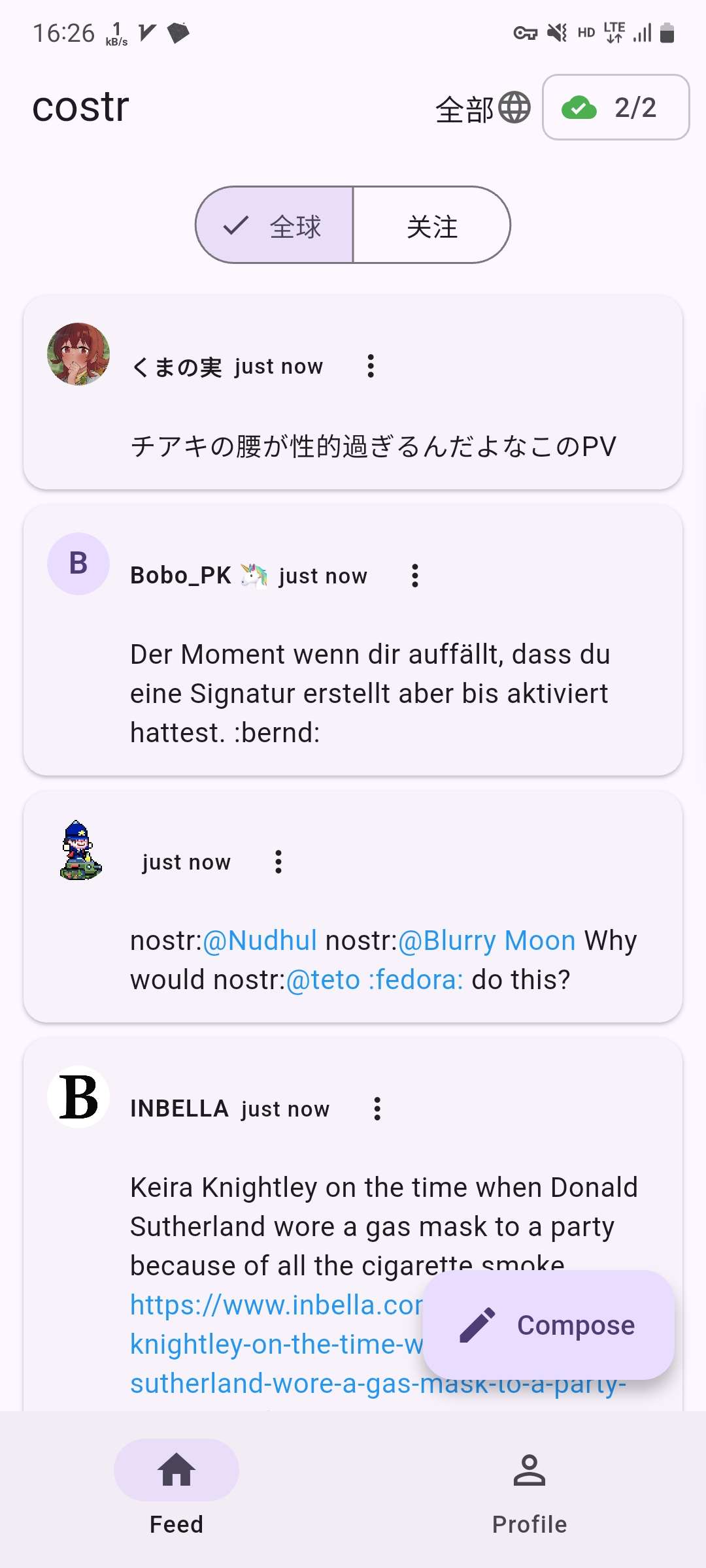
Task: Switch to the 关注 following segment
Action: 431,225
